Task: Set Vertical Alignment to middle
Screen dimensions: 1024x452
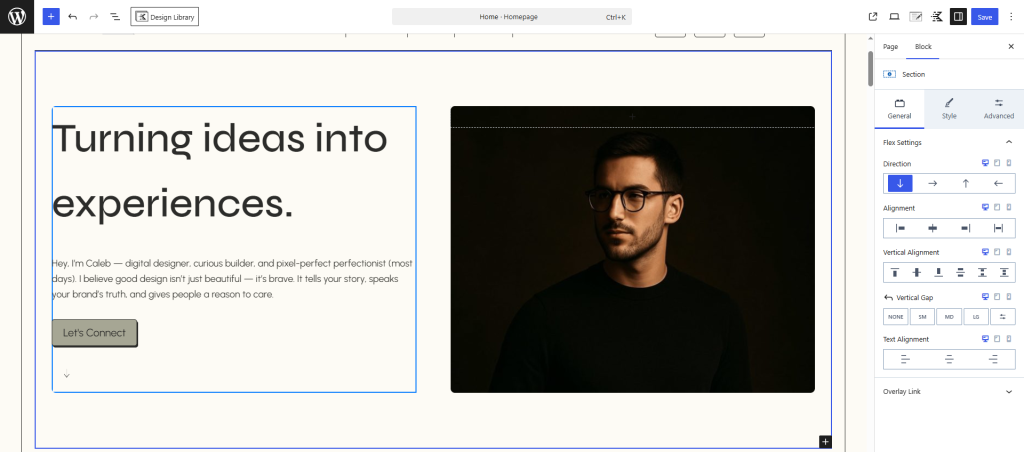Action: [917, 272]
